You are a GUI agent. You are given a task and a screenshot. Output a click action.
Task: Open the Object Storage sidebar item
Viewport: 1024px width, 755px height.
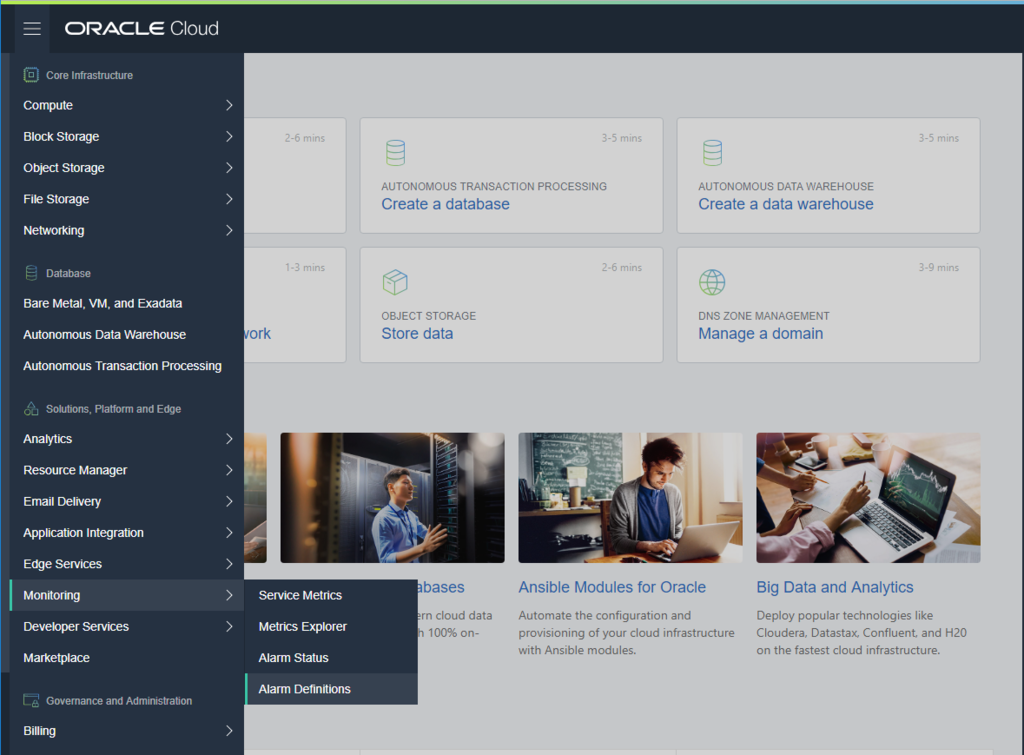127,168
